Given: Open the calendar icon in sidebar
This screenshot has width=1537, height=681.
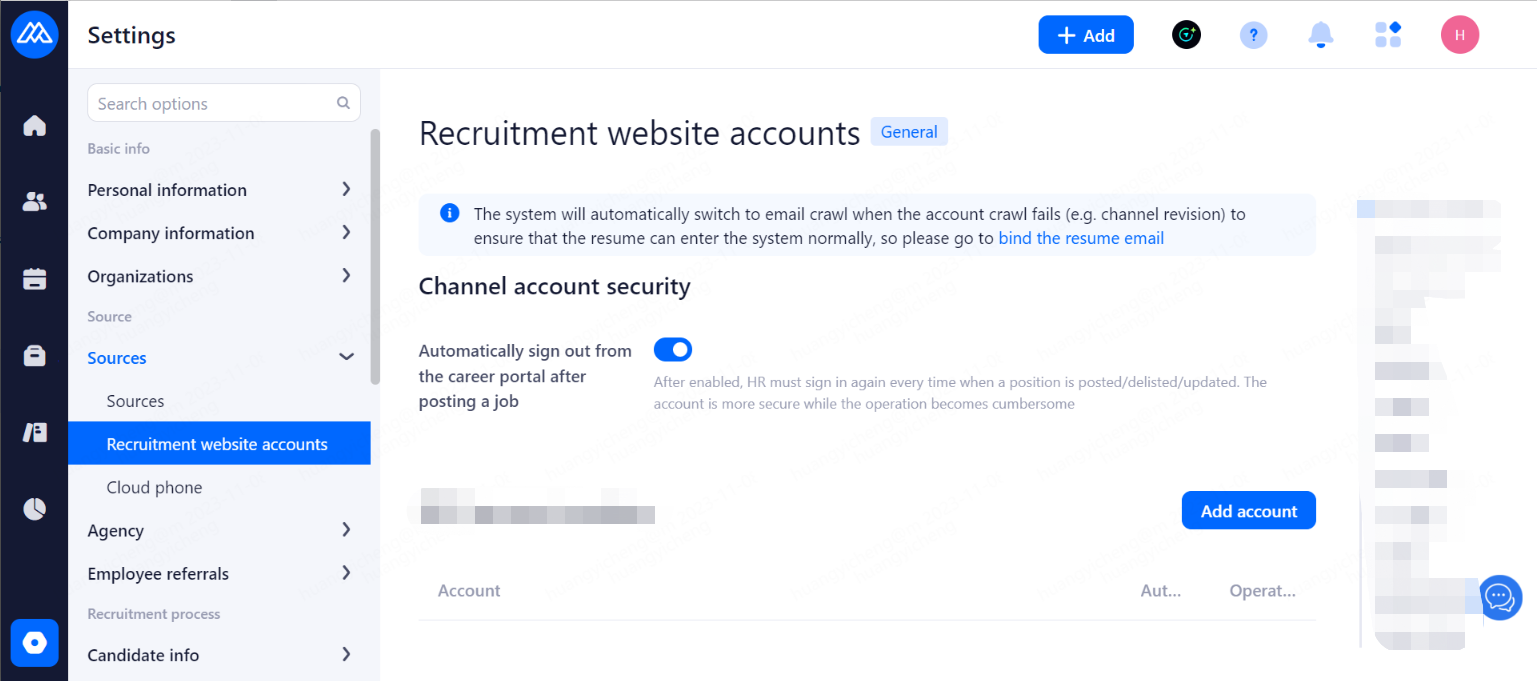Looking at the screenshot, I should pyautogui.click(x=35, y=279).
